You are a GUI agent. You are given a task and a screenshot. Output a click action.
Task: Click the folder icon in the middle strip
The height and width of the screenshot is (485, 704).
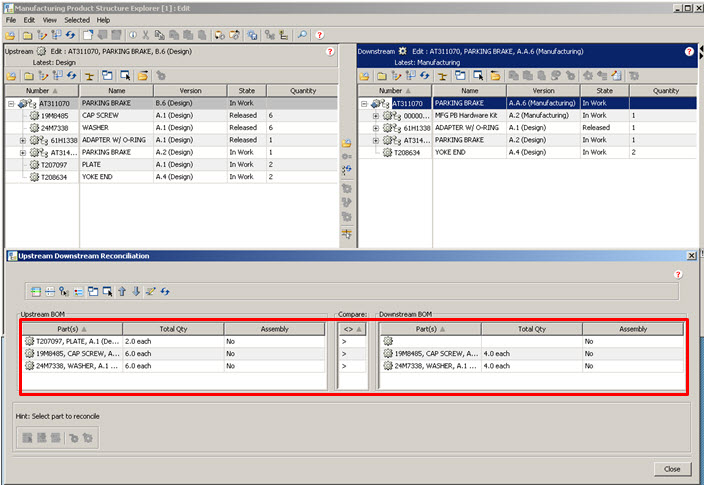point(347,143)
